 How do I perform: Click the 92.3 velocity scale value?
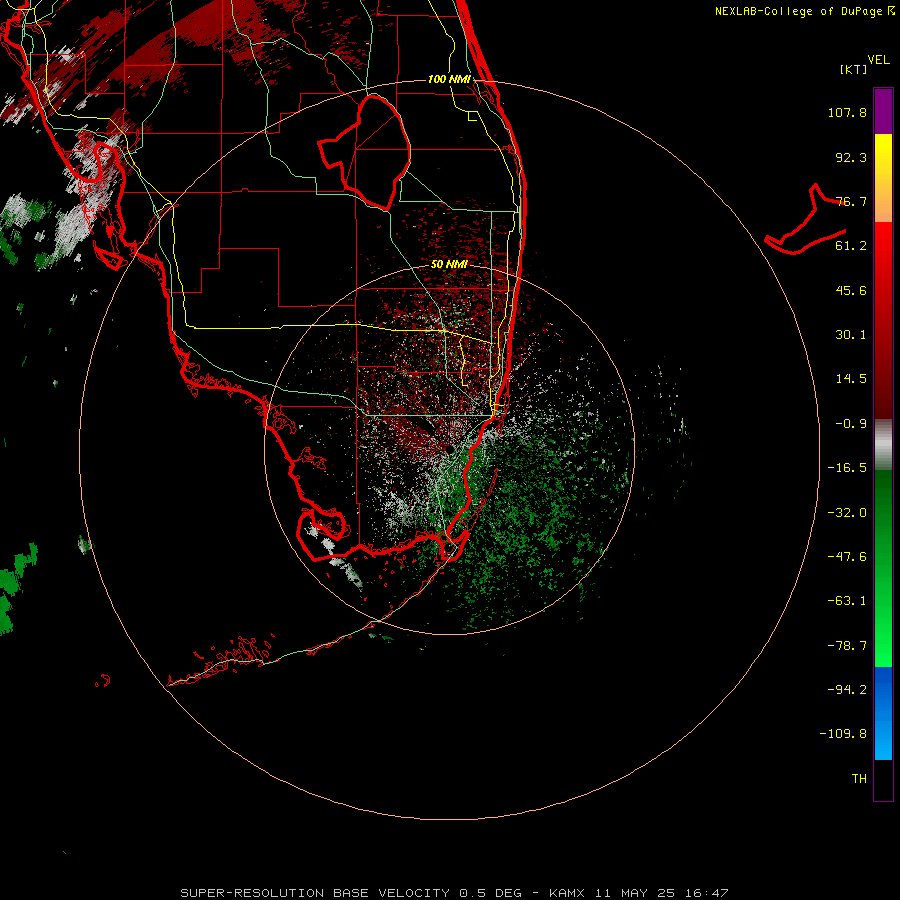tap(851, 157)
